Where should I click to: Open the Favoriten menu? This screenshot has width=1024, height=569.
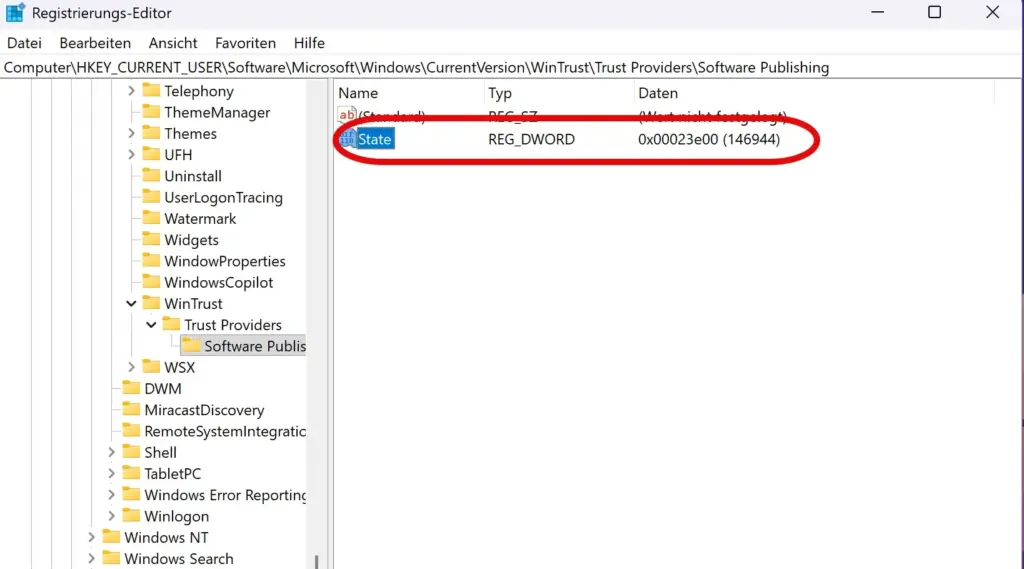[x=246, y=43]
